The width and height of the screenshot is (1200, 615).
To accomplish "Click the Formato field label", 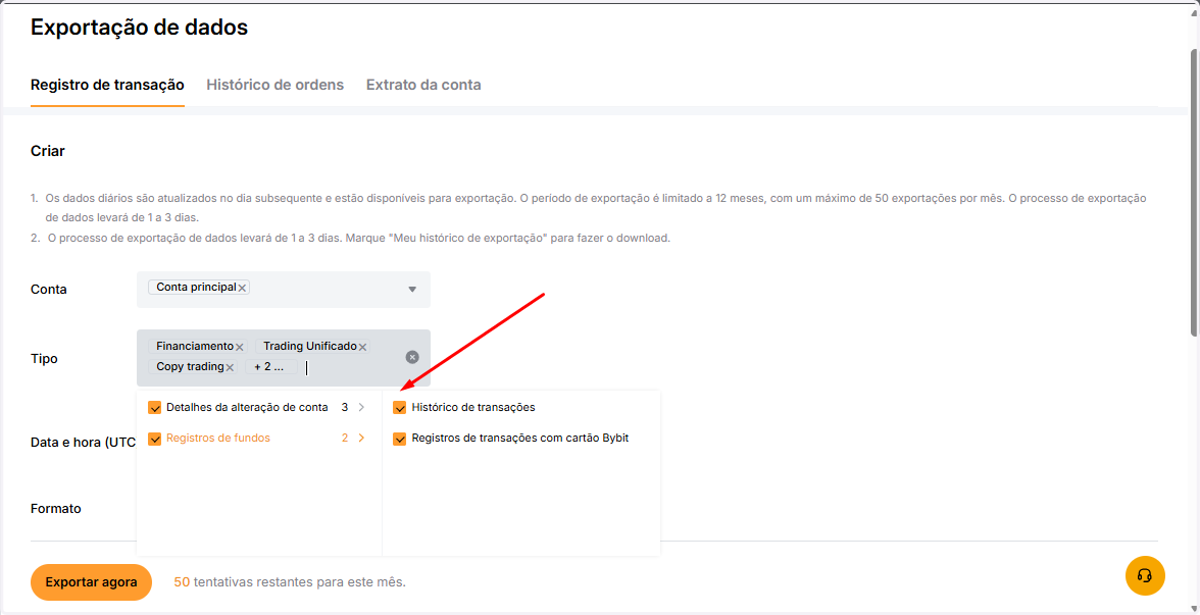I will click(x=56, y=508).
